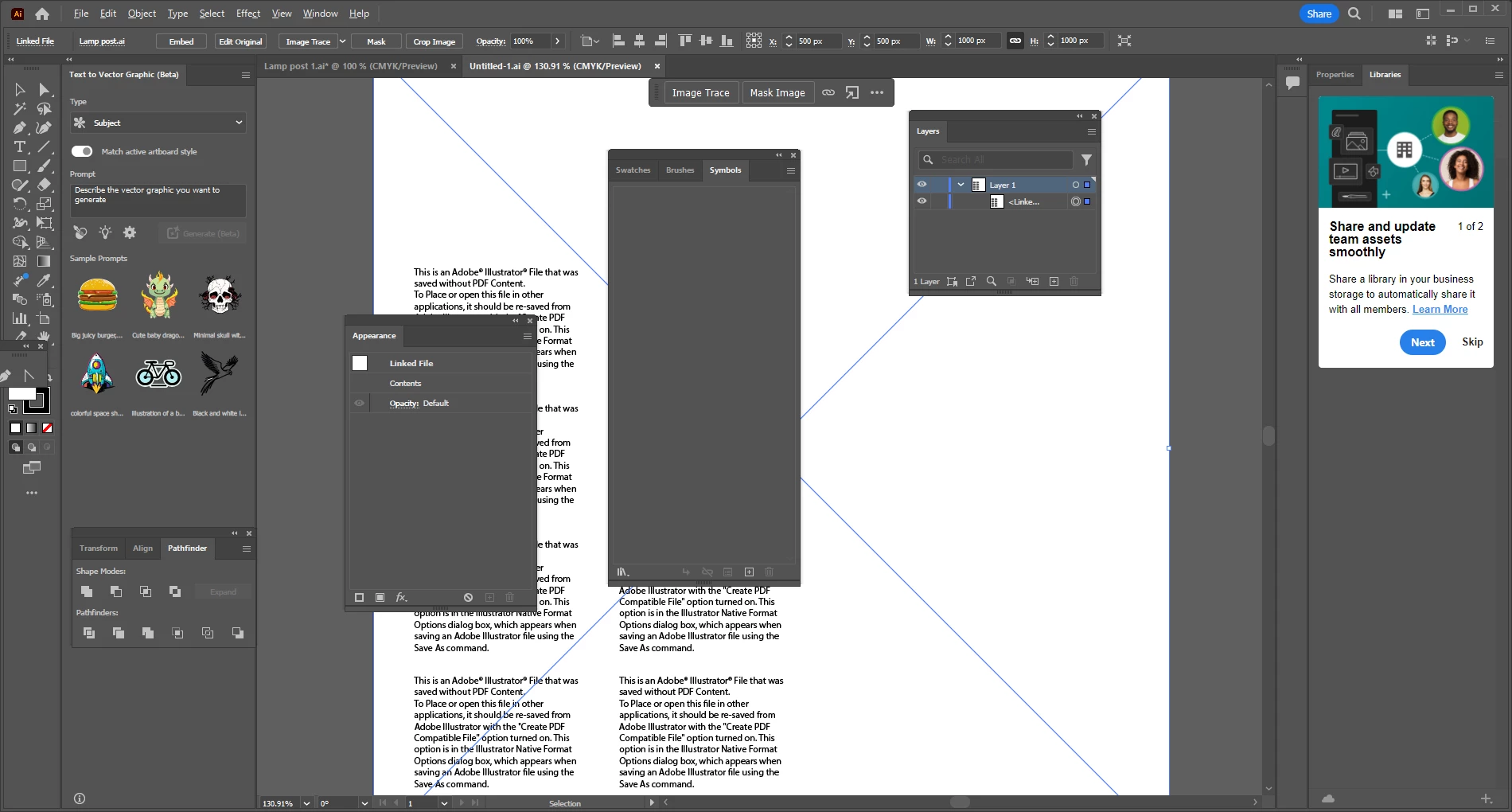Click Create New Layer in Layers panel
Image resolution: width=1512 pixels, height=812 pixels.
point(1054,281)
